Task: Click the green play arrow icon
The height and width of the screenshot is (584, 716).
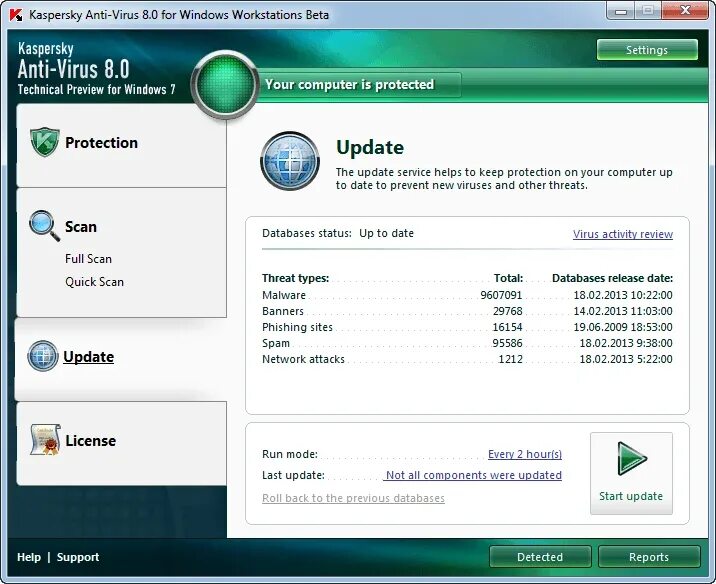Action: [632, 458]
